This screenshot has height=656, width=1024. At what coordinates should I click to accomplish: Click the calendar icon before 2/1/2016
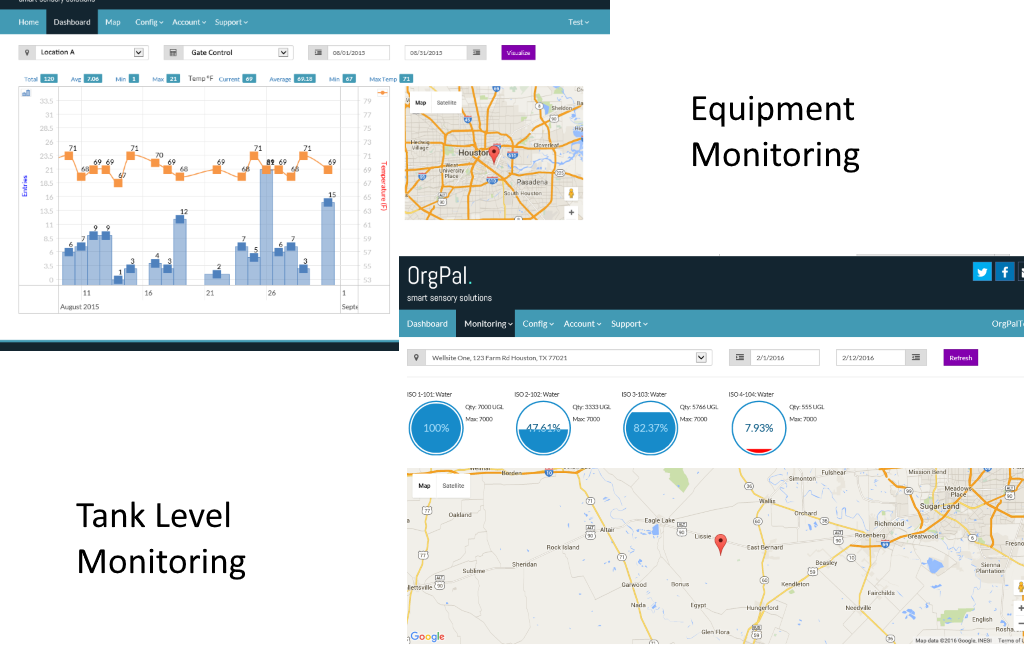(739, 357)
